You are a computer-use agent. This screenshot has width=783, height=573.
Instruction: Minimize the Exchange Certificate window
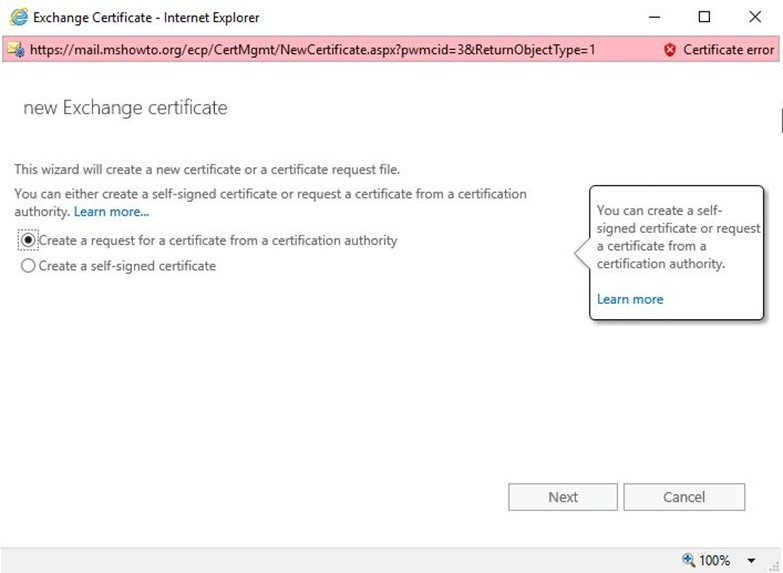pyautogui.click(x=654, y=17)
